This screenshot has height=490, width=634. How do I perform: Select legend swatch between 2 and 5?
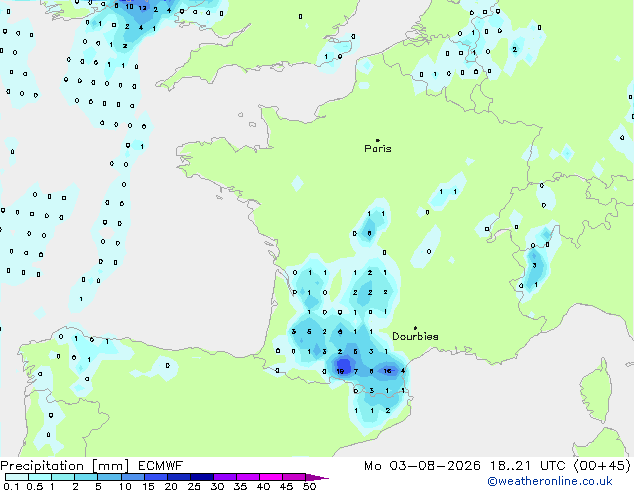(86, 477)
